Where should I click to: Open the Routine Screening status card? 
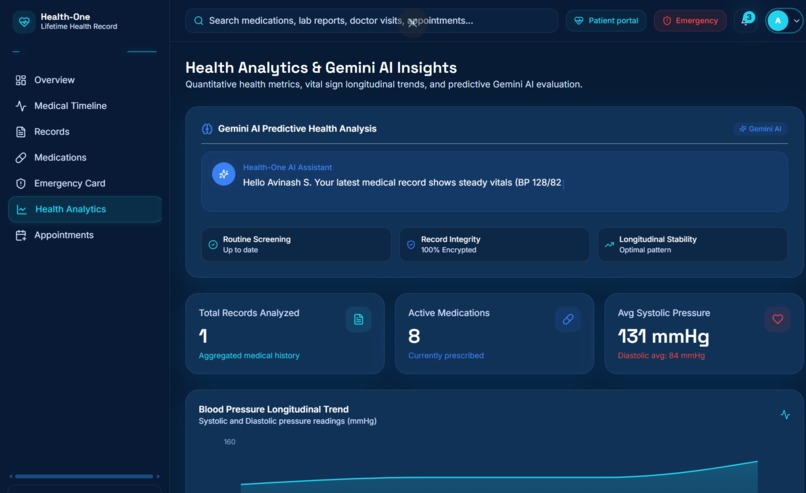(x=296, y=245)
